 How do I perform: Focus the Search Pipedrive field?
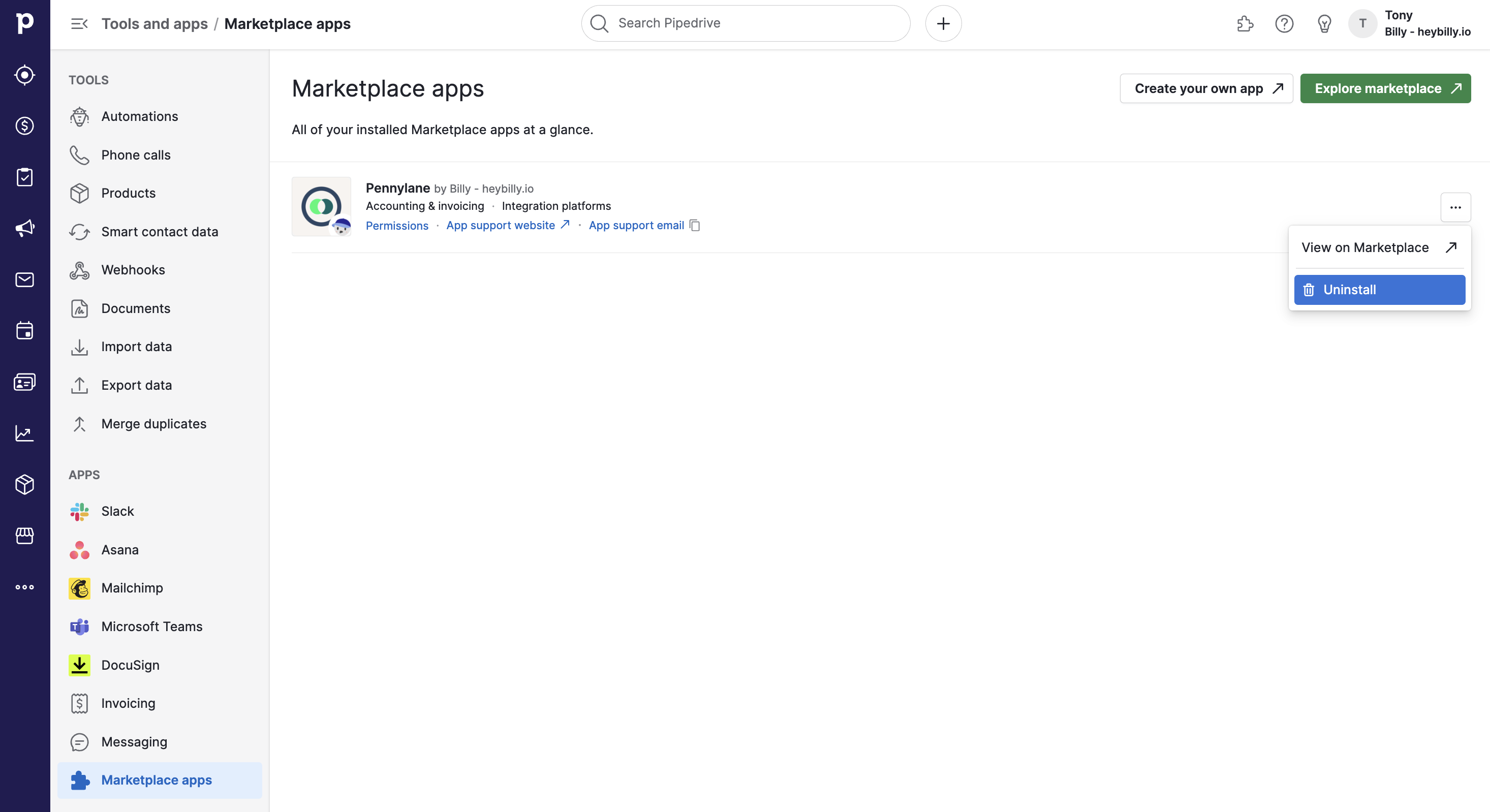tap(746, 23)
